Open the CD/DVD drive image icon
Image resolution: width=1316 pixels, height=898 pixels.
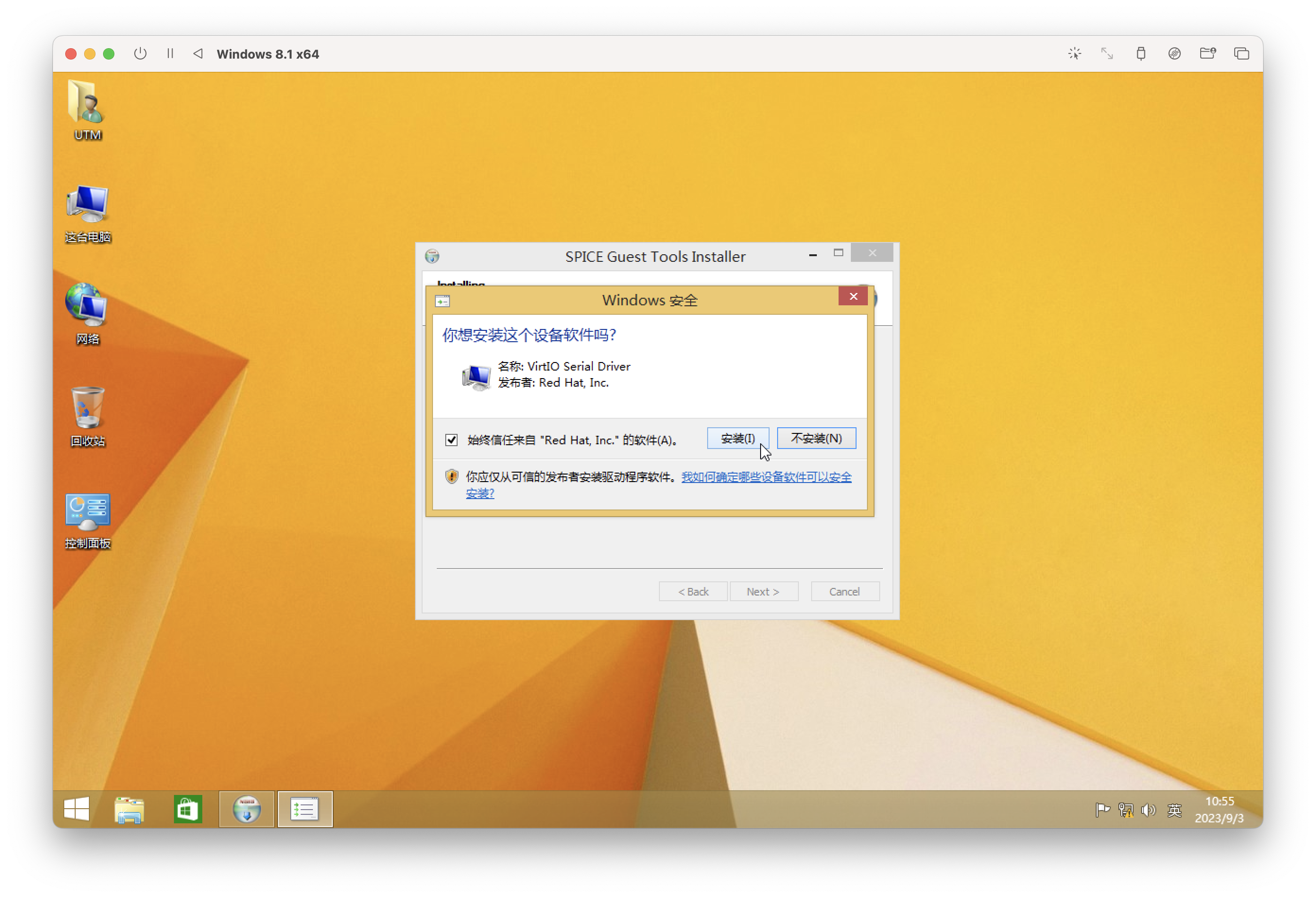(x=1174, y=54)
